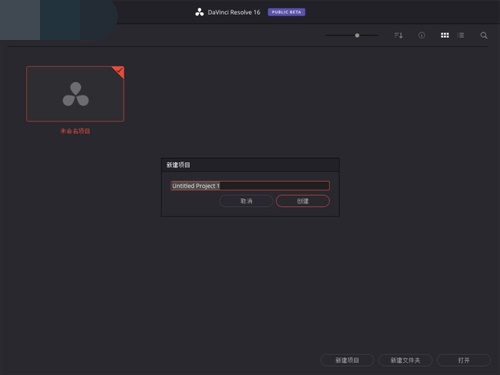Click the sort order icon
Image resolution: width=500 pixels, height=375 pixels.
pos(398,35)
